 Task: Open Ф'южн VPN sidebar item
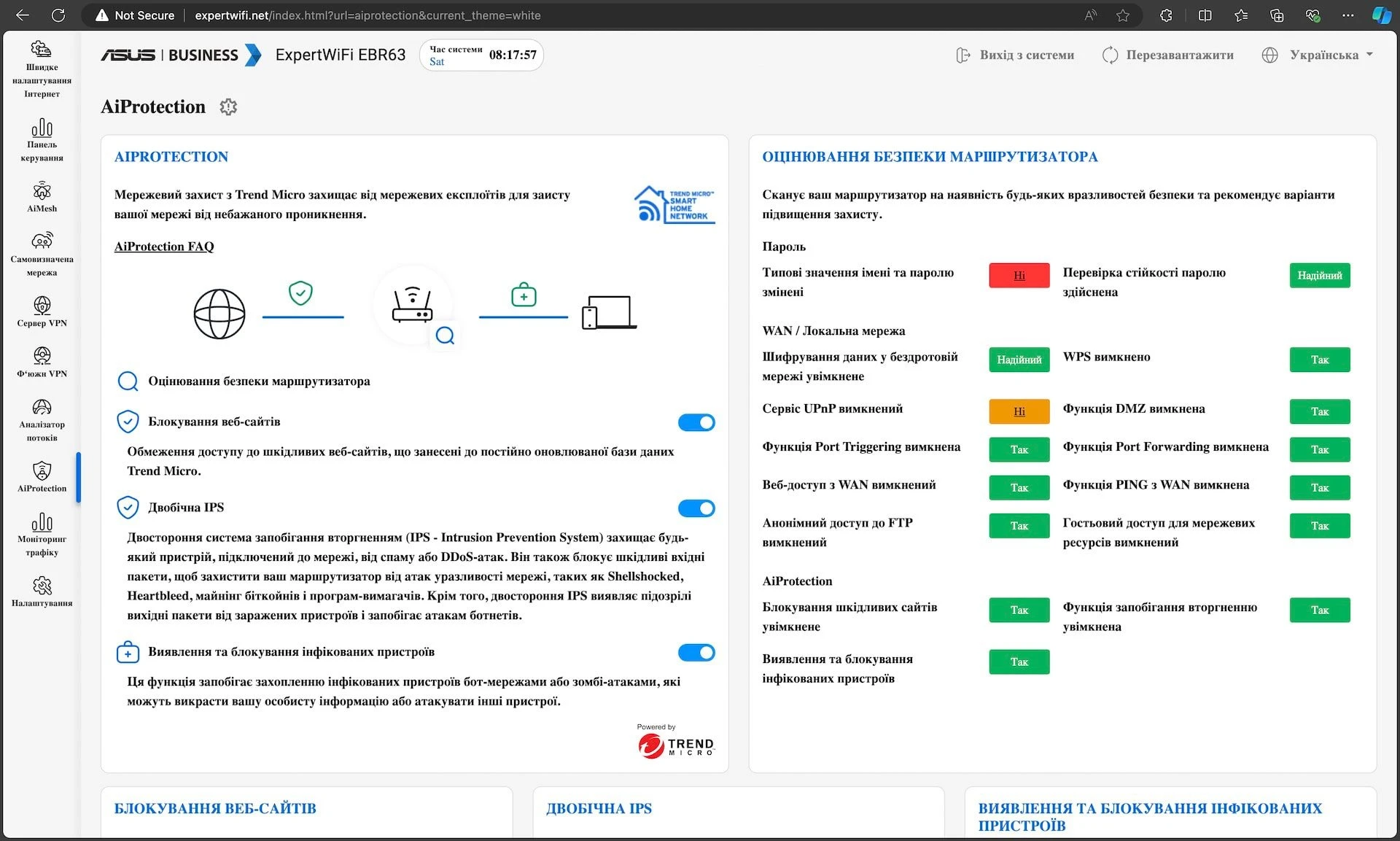click(42, 363)
